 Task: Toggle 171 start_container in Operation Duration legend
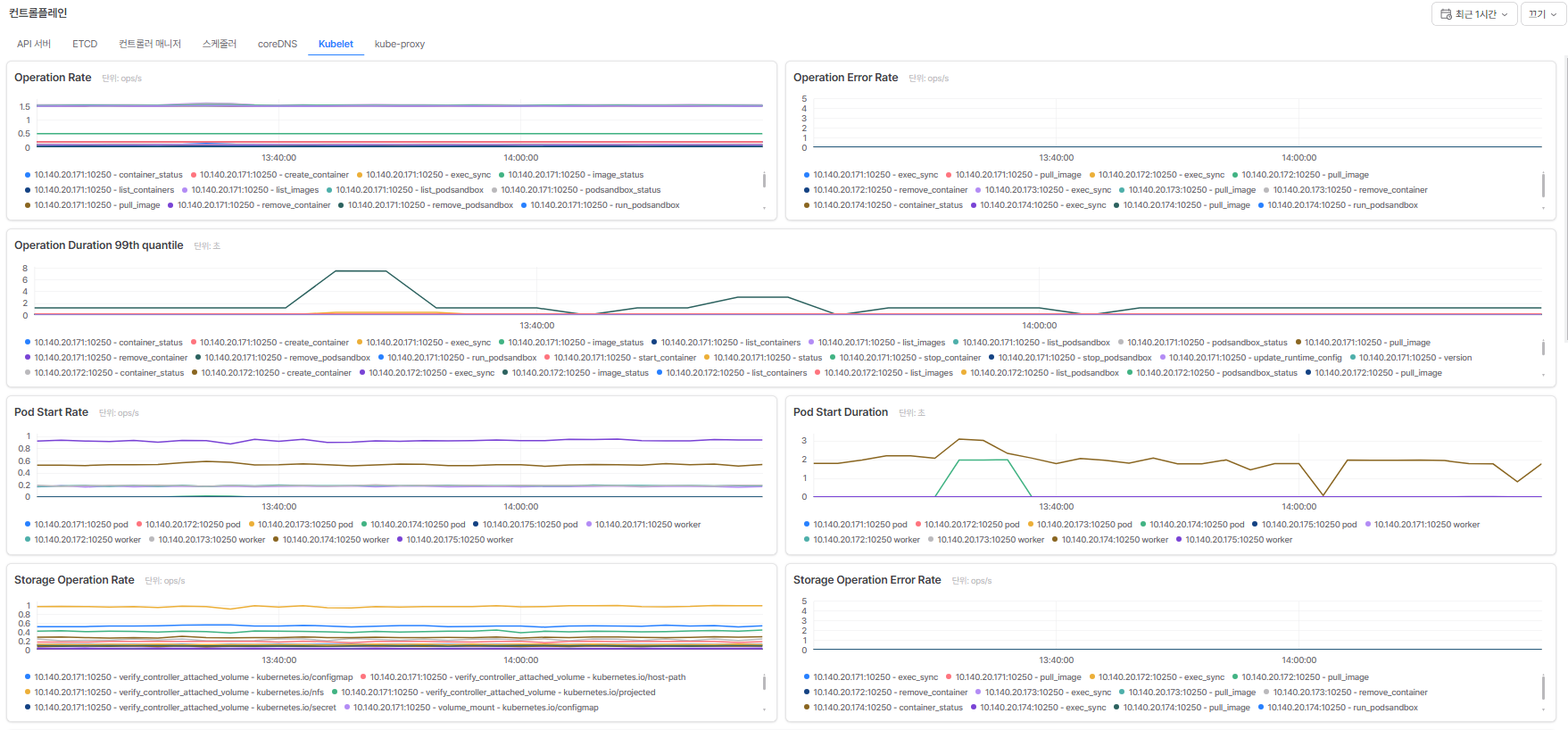click(x=620, y=358)
